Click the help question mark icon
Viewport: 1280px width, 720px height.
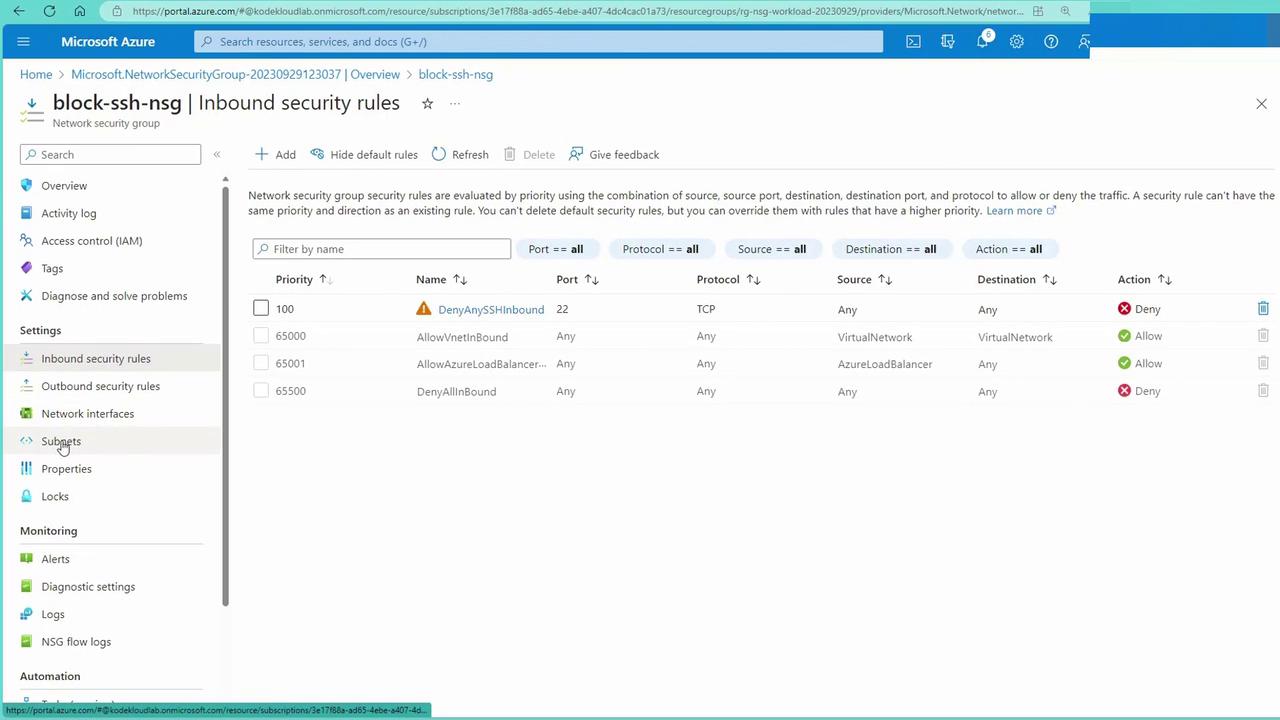1050,42
